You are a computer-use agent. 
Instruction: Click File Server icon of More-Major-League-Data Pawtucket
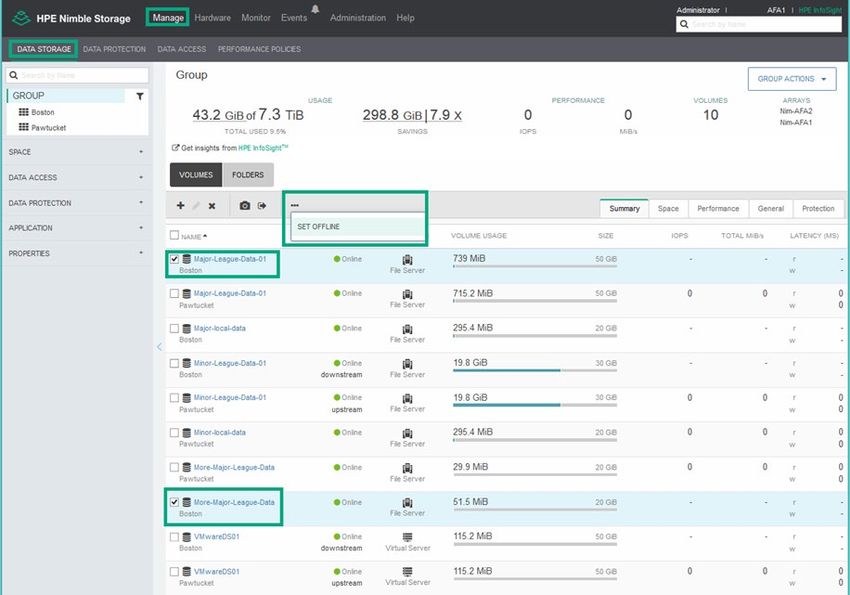(x=408, y=468)
